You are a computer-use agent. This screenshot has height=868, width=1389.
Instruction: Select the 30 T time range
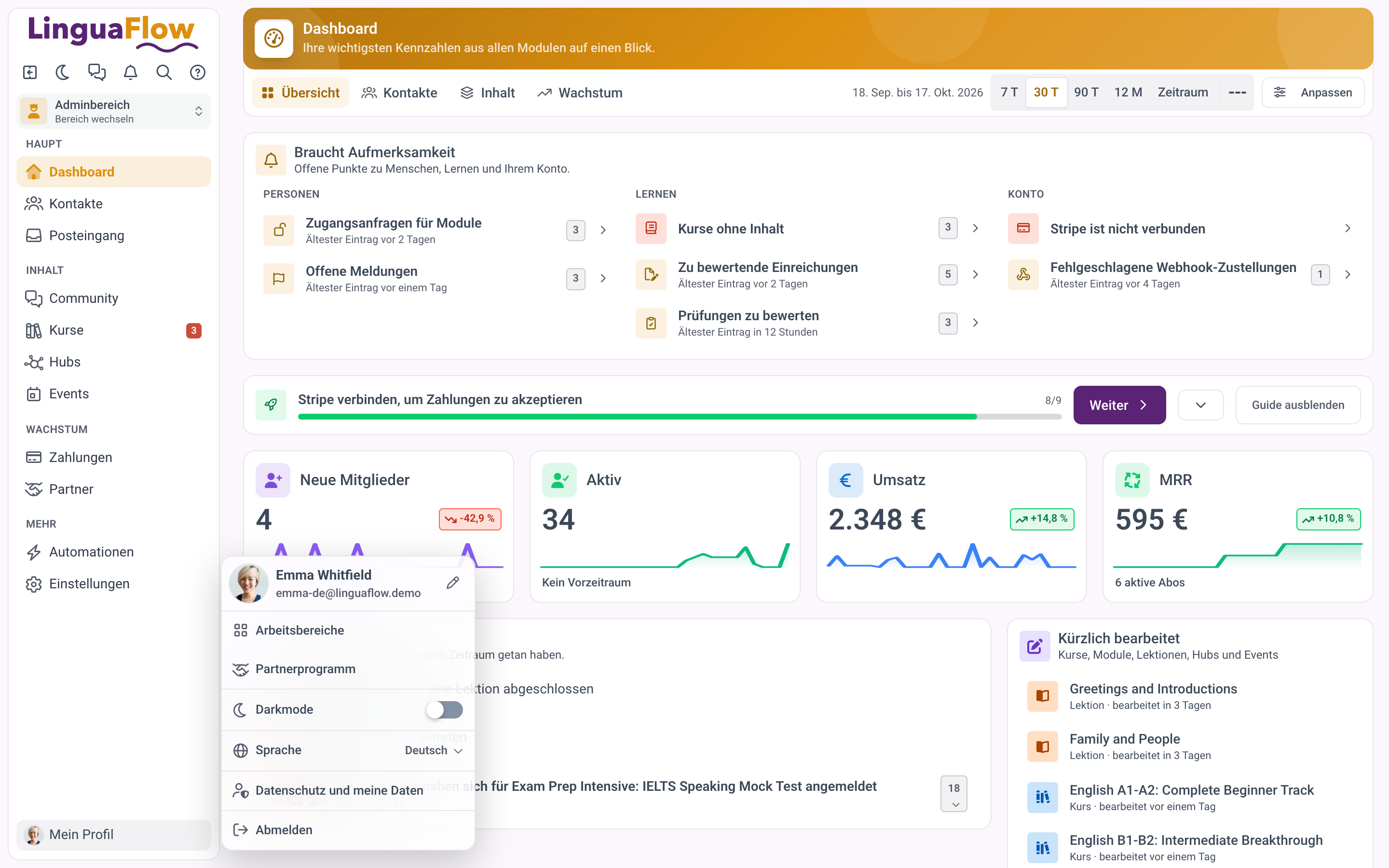(1046, 93)
